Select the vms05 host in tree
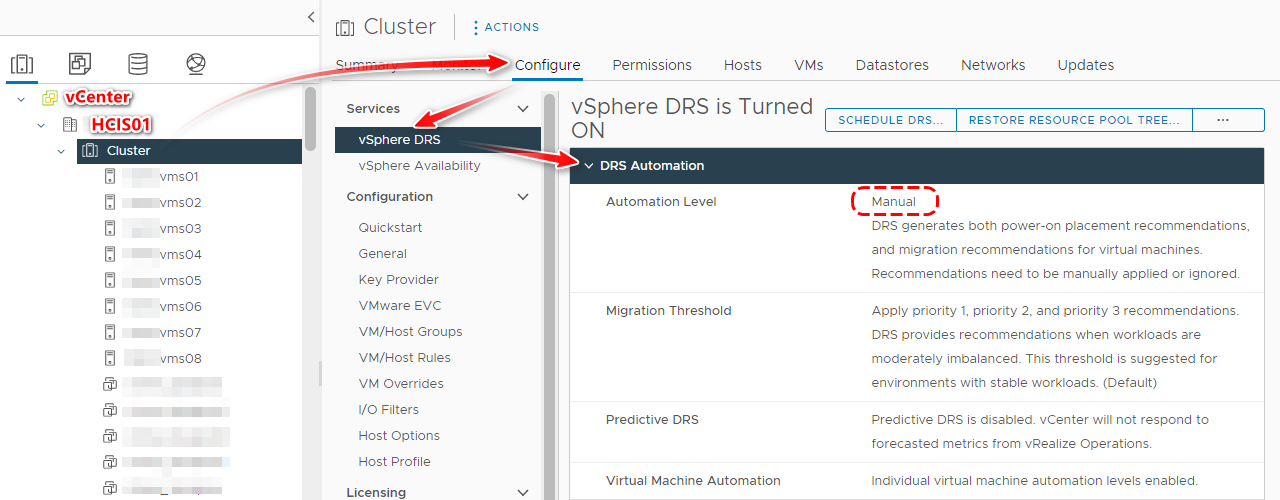This screenshot has width=1280, height=500. click(x=180, y=281)
